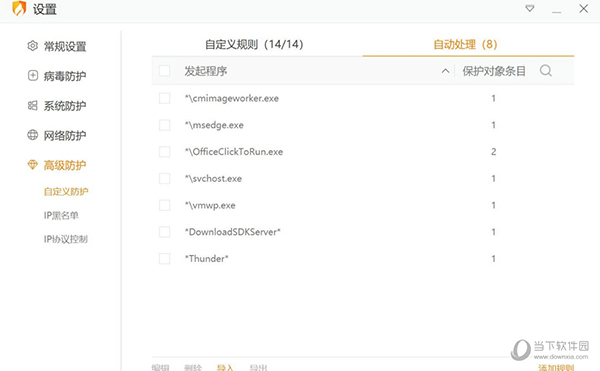Switch to 自定义规则 (14/14) tab
Screen dimensions: 600x371
(x=254, y=44)
